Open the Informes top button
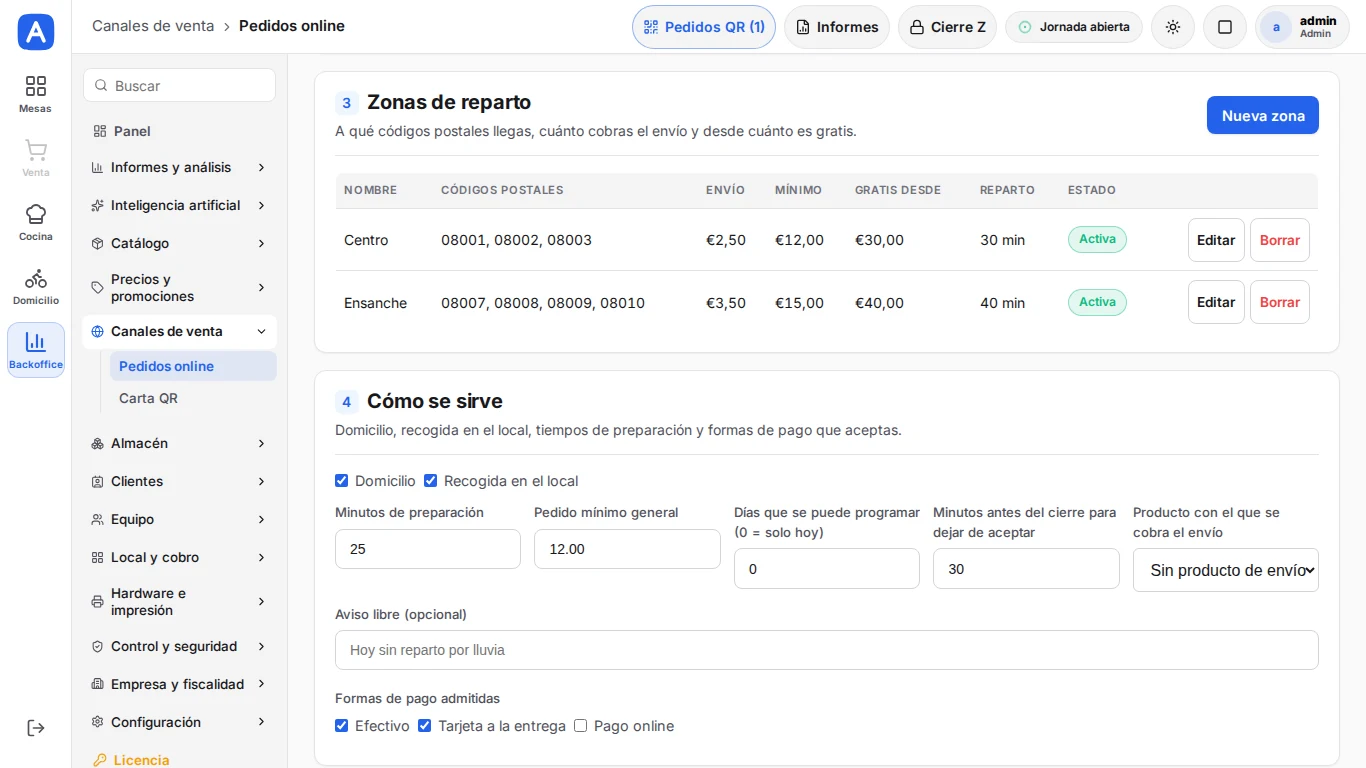This screenshot has width=1366, height=768. click(837, 27)
